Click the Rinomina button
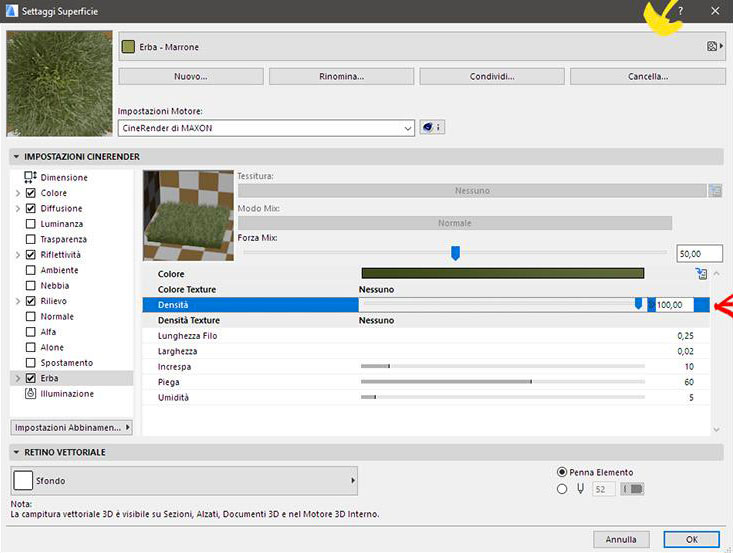 (341, 76)
